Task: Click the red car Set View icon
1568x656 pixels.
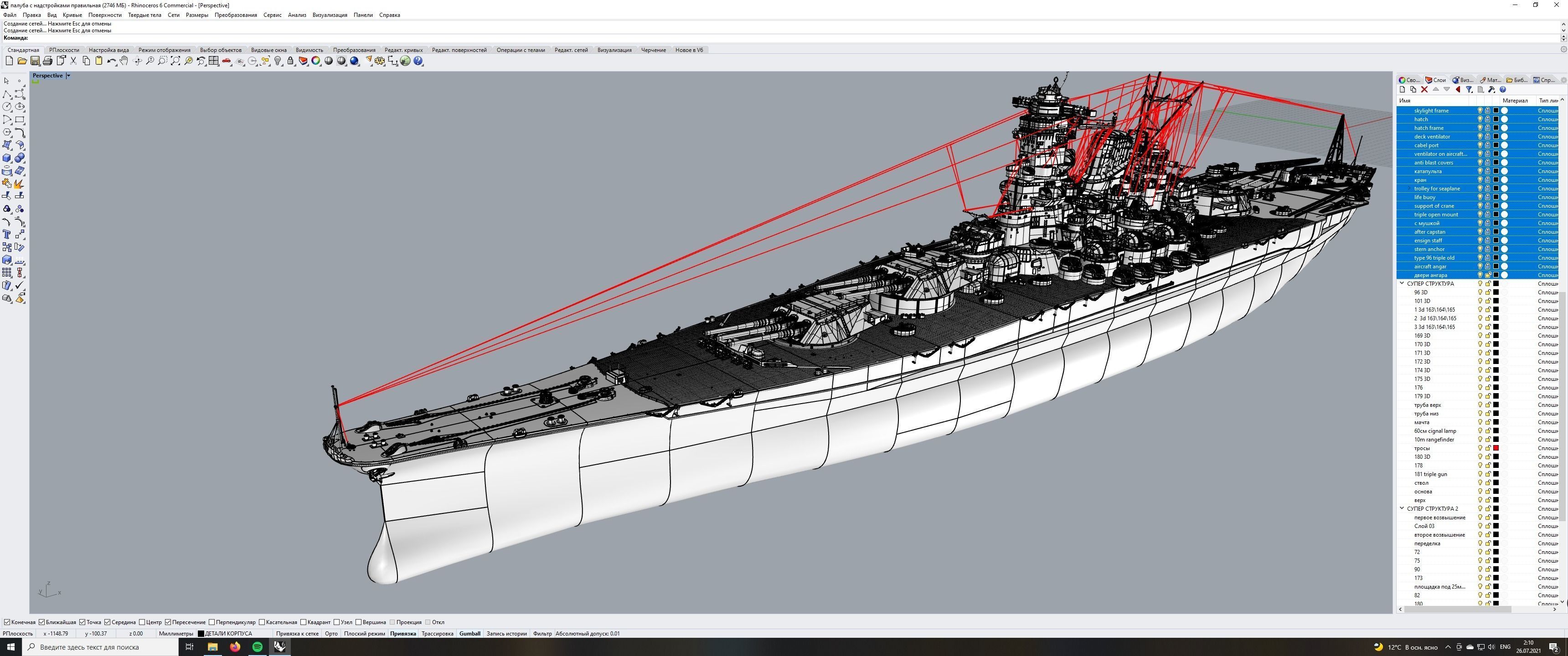Action: 227,61
